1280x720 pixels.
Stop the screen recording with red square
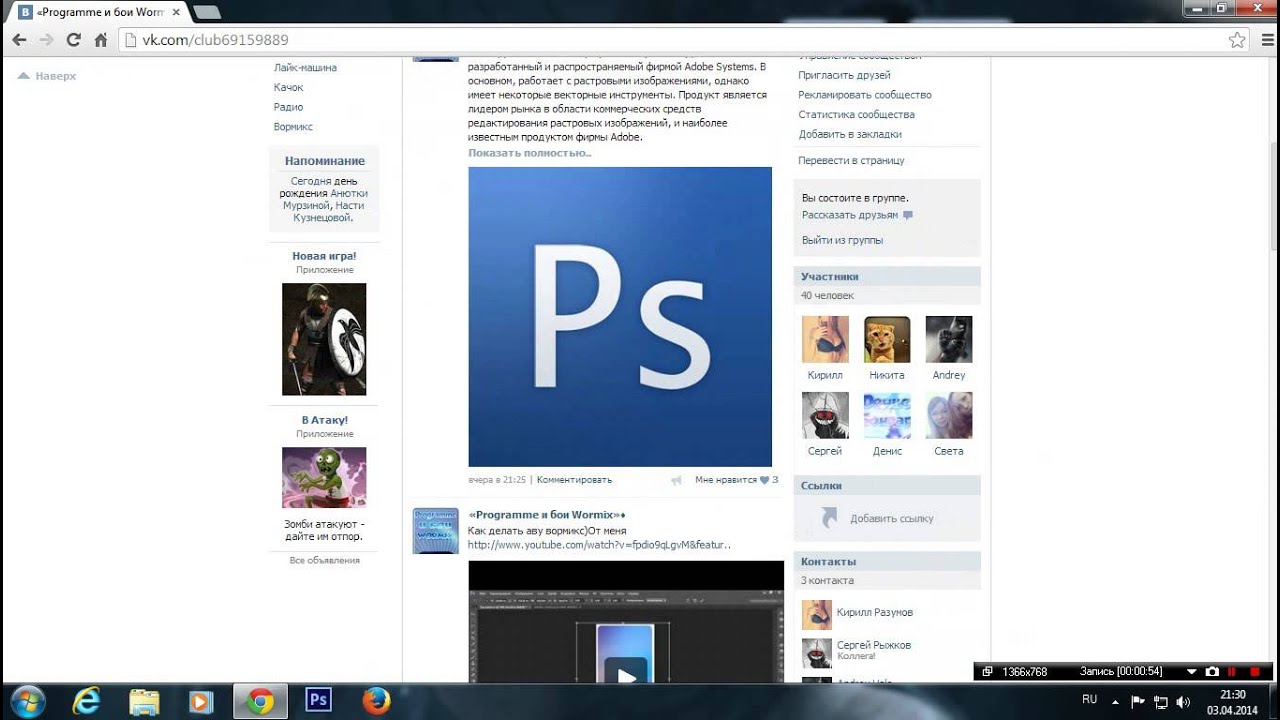coord(1254,671)
